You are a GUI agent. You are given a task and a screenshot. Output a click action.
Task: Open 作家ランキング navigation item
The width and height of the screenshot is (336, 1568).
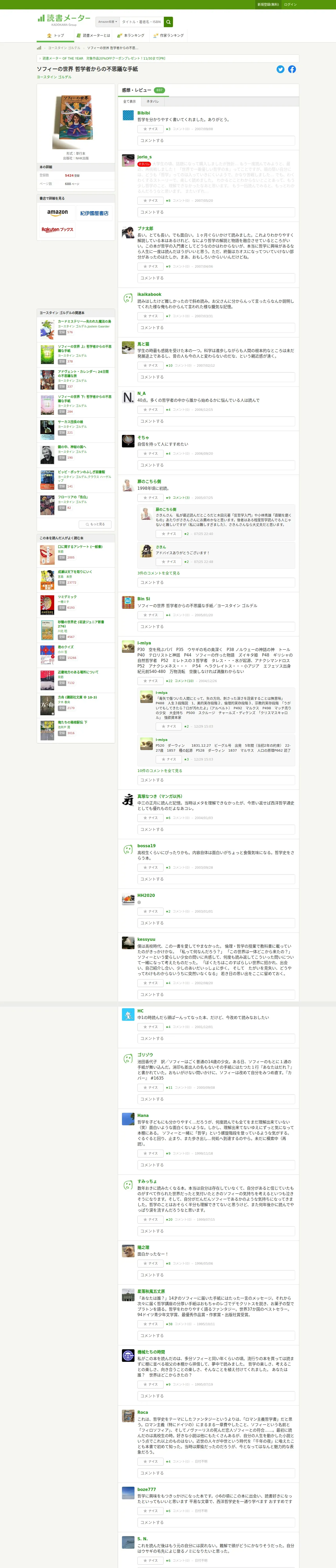coord(168,36)
